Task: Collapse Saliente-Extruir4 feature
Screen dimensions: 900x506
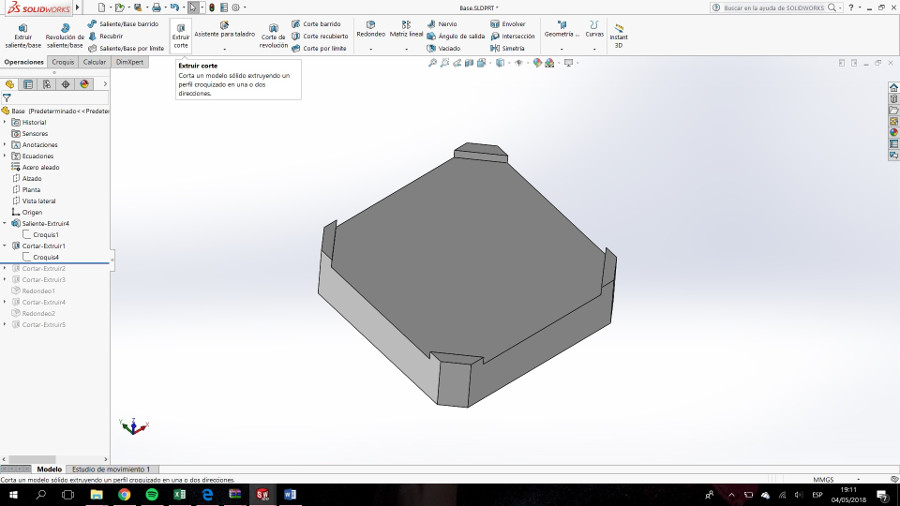Action: tap(5, 223)
